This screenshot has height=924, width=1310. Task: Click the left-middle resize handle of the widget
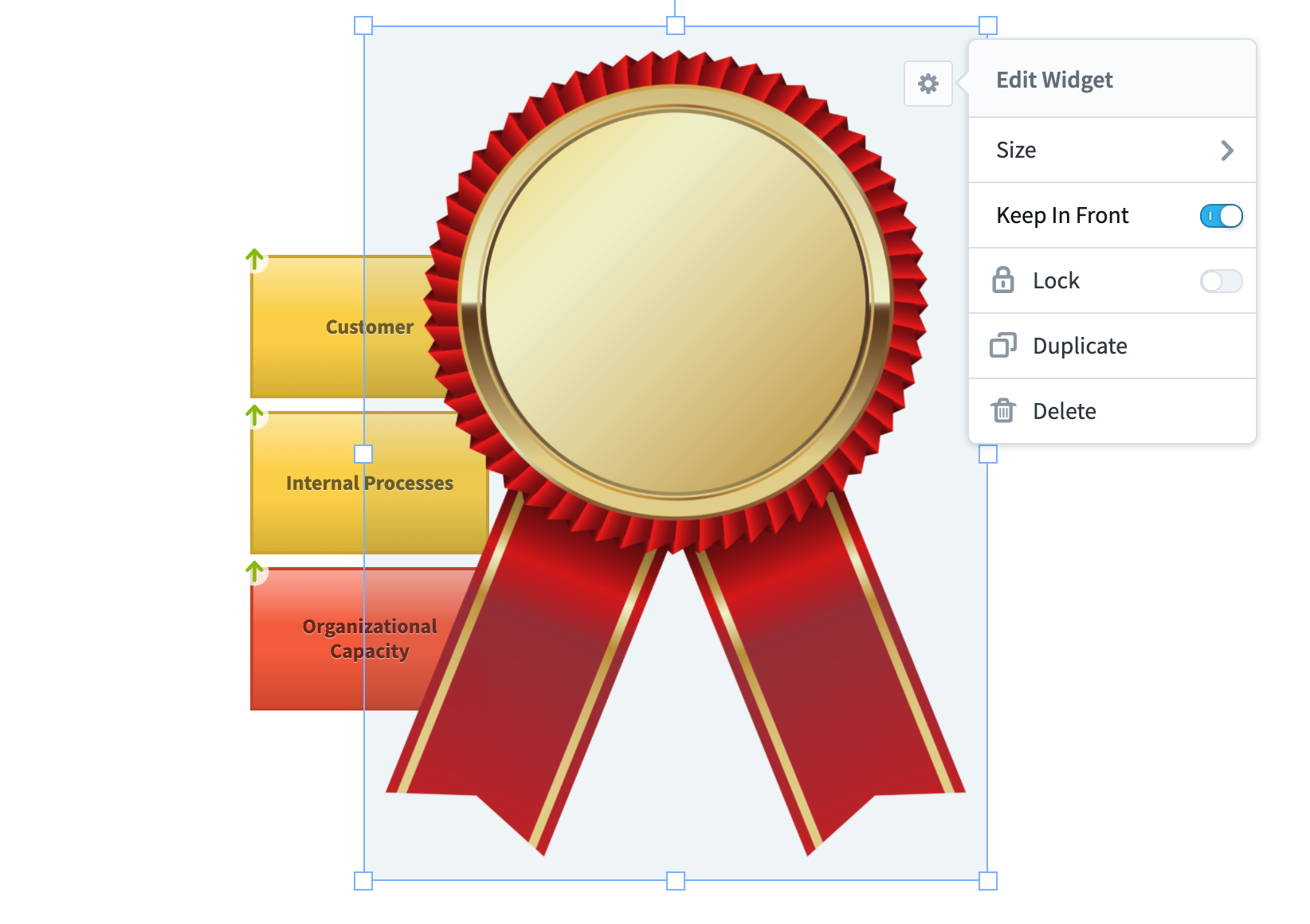coord(363,454)
